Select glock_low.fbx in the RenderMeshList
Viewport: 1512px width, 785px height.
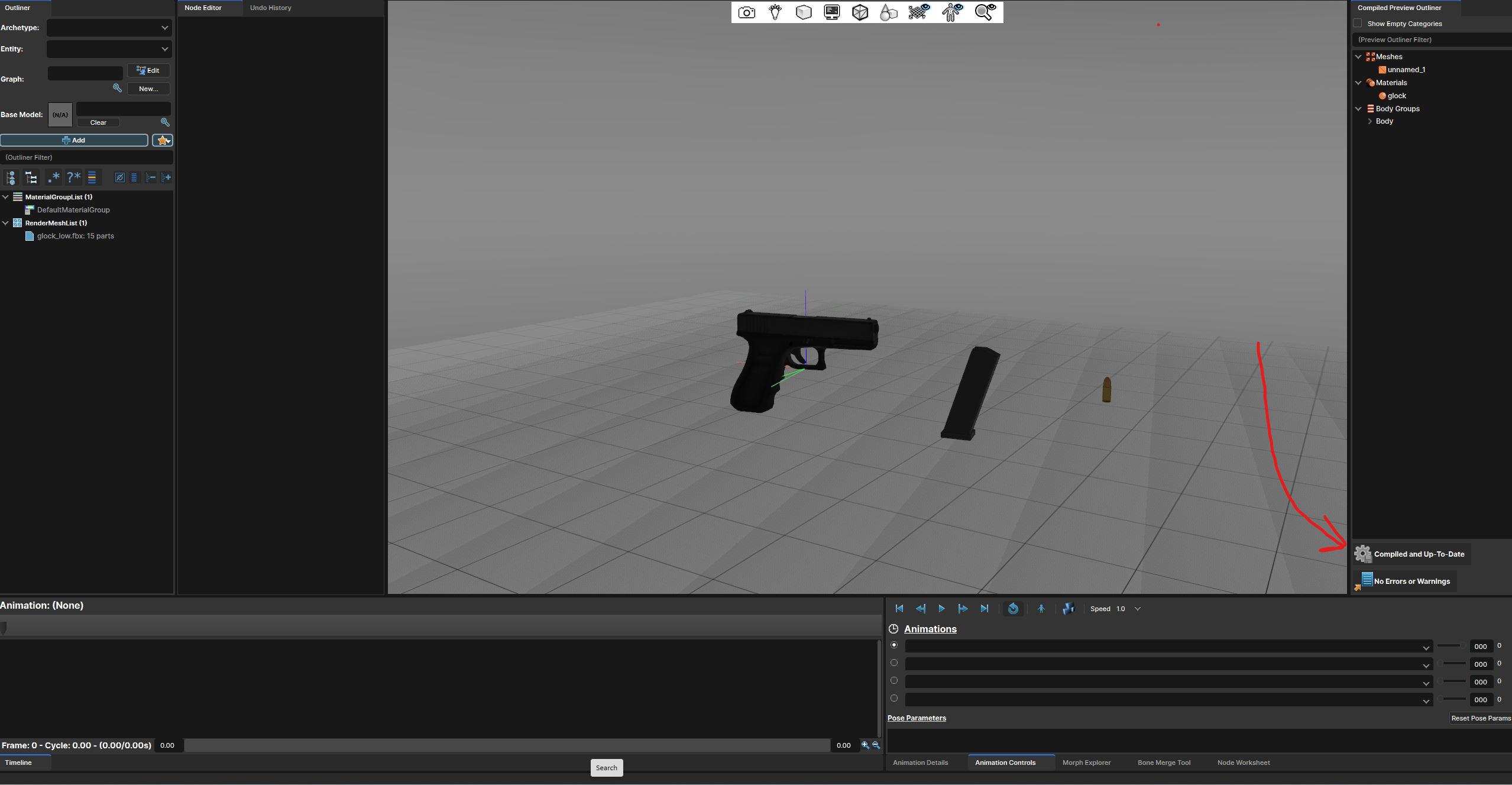click(75, 235)
